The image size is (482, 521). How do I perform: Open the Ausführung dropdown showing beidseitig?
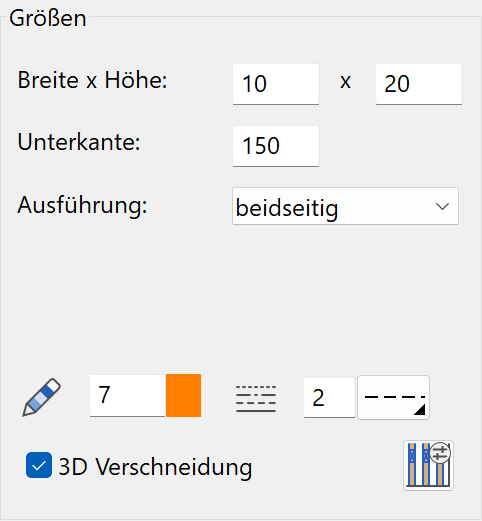point(345,206)
